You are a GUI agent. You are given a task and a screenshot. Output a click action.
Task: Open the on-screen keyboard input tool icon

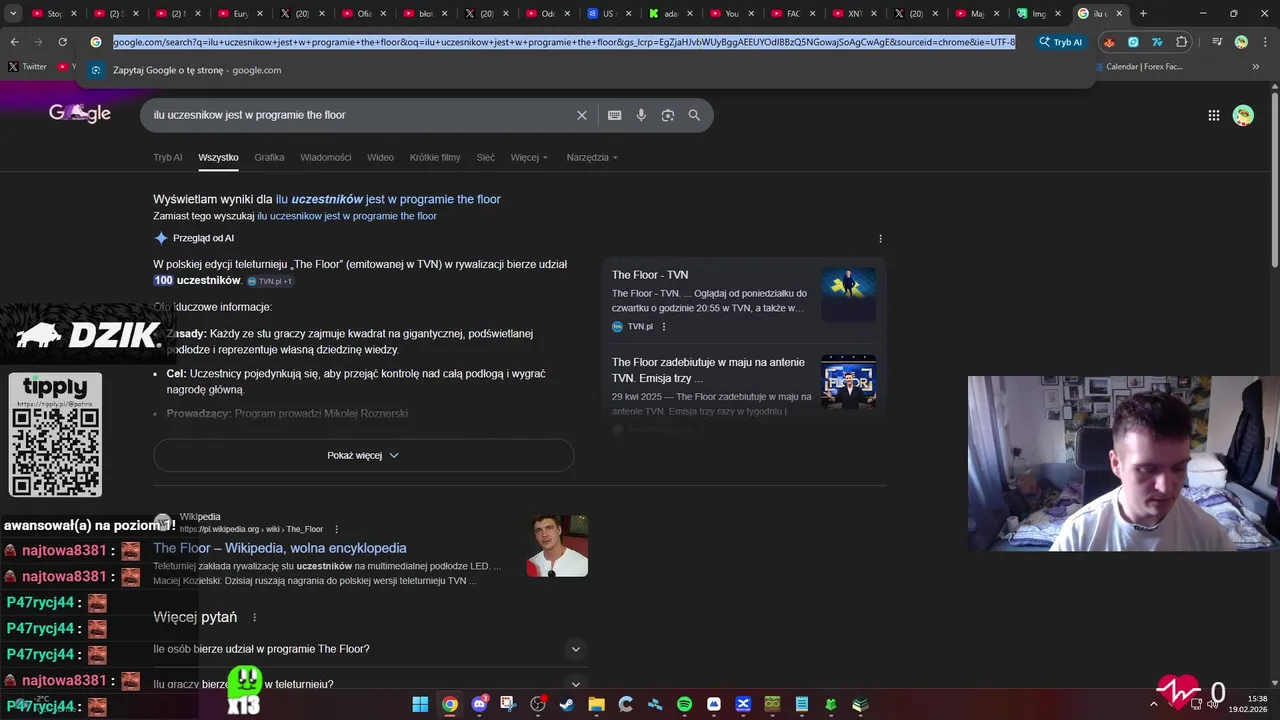614,115
